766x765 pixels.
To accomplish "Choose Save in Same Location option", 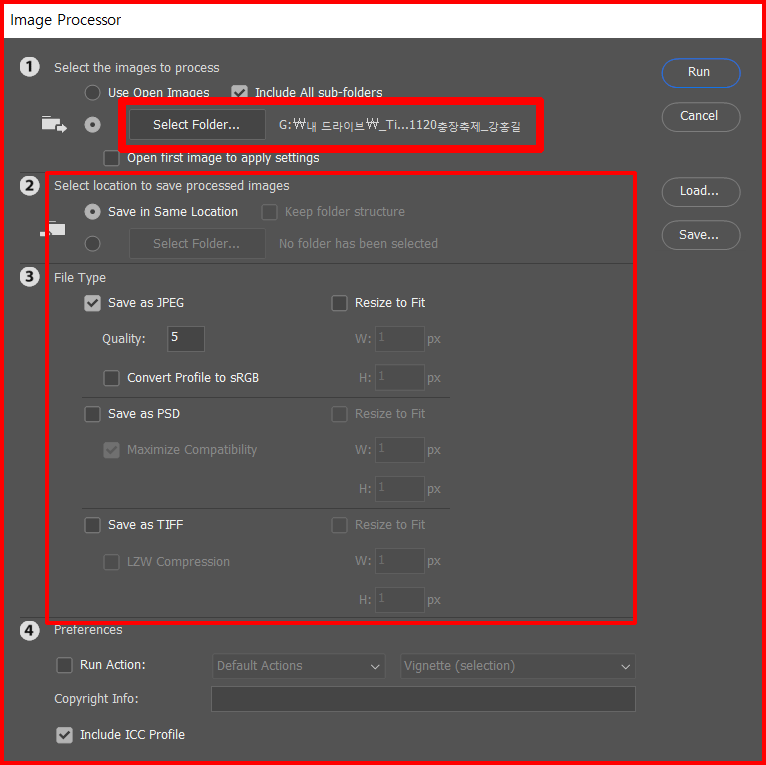I will (92, 212).
